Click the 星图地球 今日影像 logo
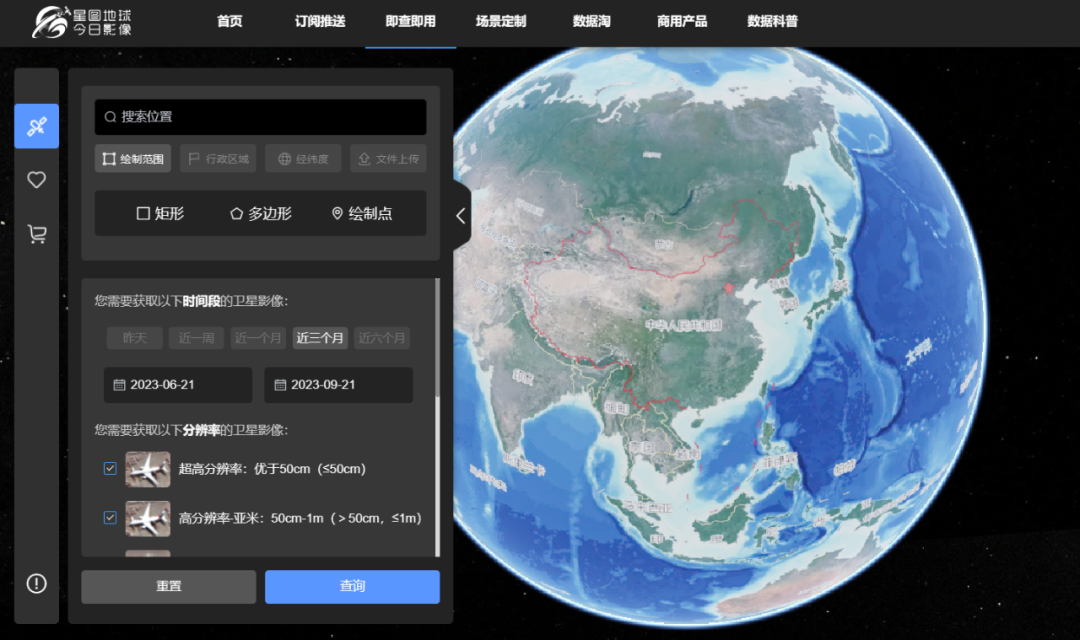The height and width of the screenshot is (640, 1080). [82, 23]
